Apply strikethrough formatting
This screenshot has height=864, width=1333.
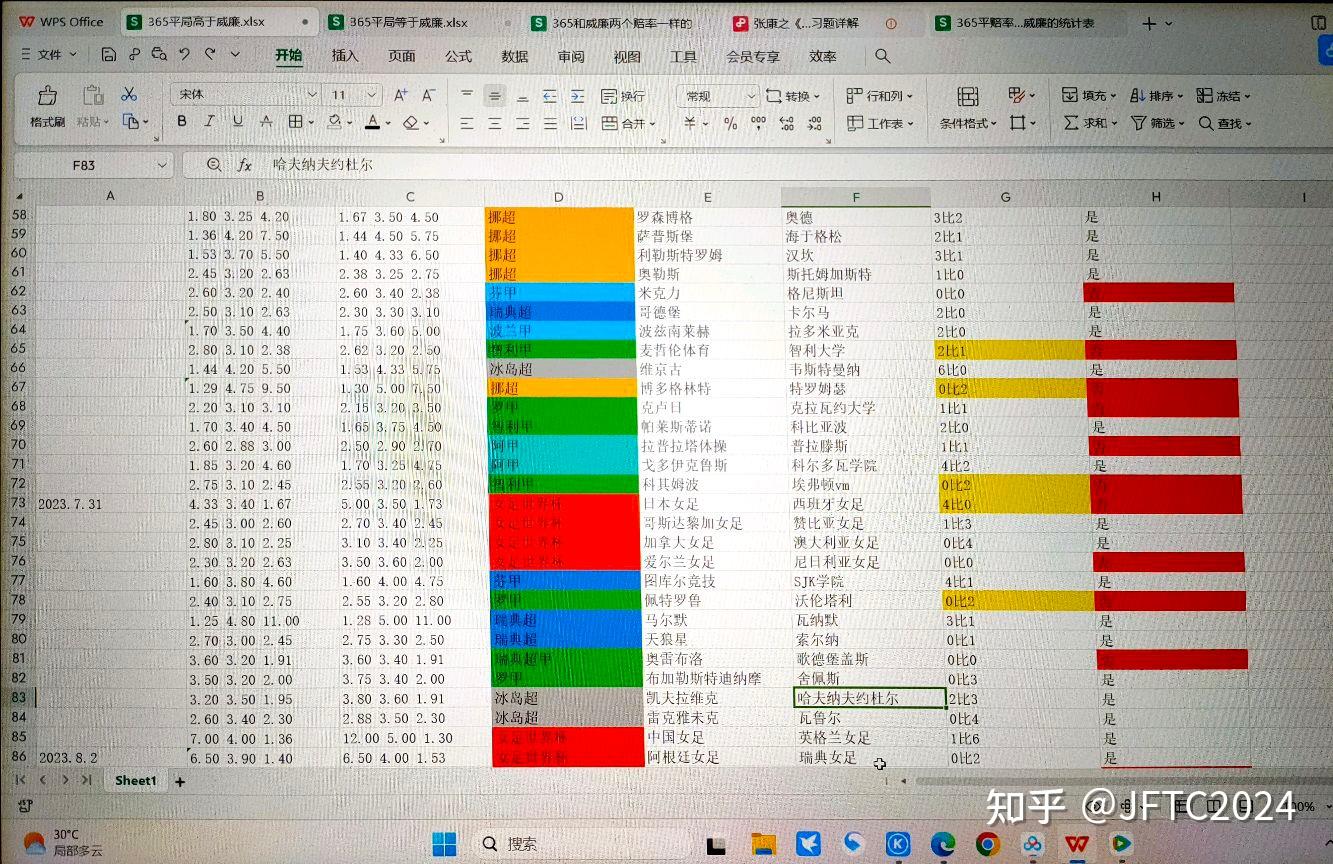coord(266,122)
